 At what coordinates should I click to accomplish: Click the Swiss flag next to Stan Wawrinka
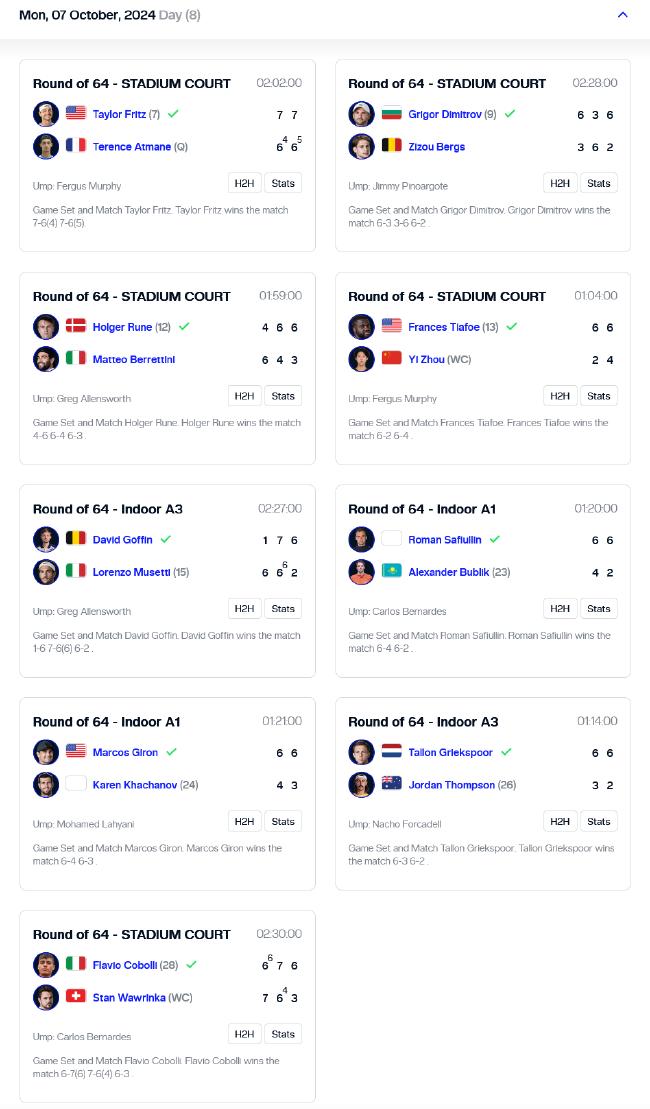click(76, 997)
